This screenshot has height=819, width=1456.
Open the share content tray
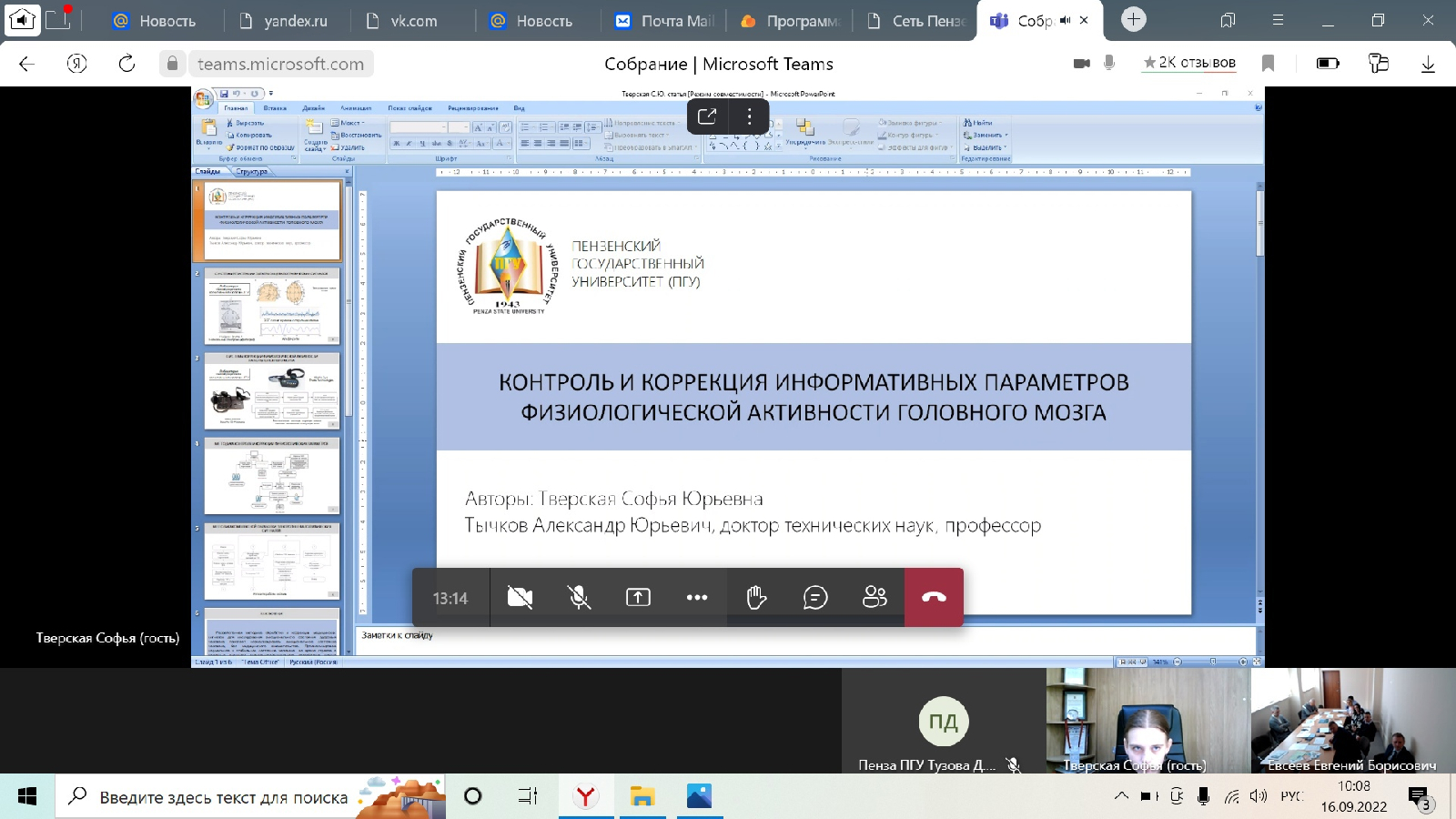pos(638,597)
